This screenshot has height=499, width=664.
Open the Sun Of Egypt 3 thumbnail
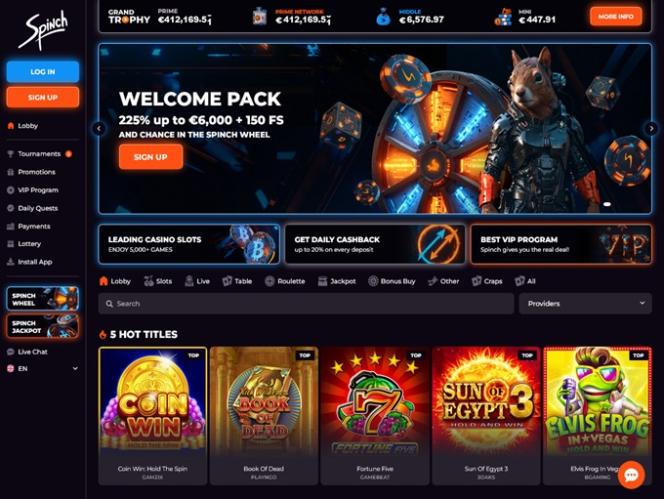coord(486,416)
